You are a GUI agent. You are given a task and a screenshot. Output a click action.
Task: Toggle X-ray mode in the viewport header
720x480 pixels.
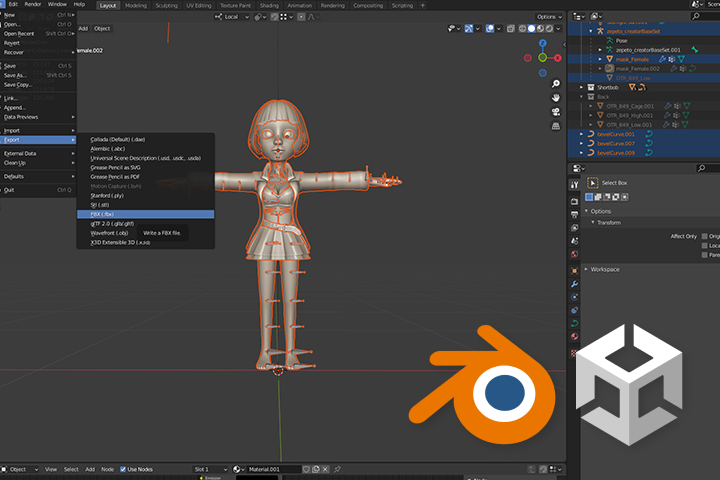511,28
